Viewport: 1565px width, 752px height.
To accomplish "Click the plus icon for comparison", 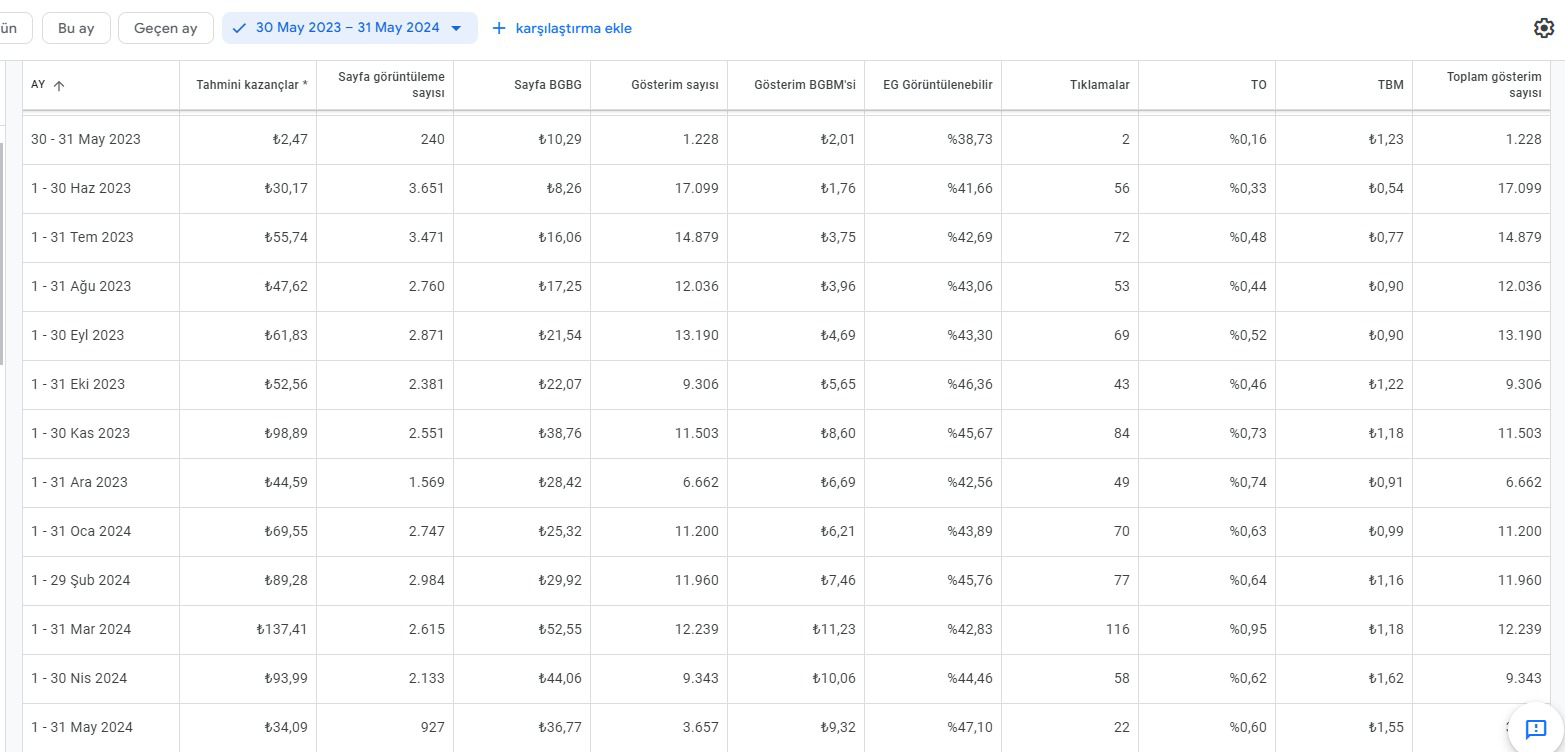I will coord(499,28).
